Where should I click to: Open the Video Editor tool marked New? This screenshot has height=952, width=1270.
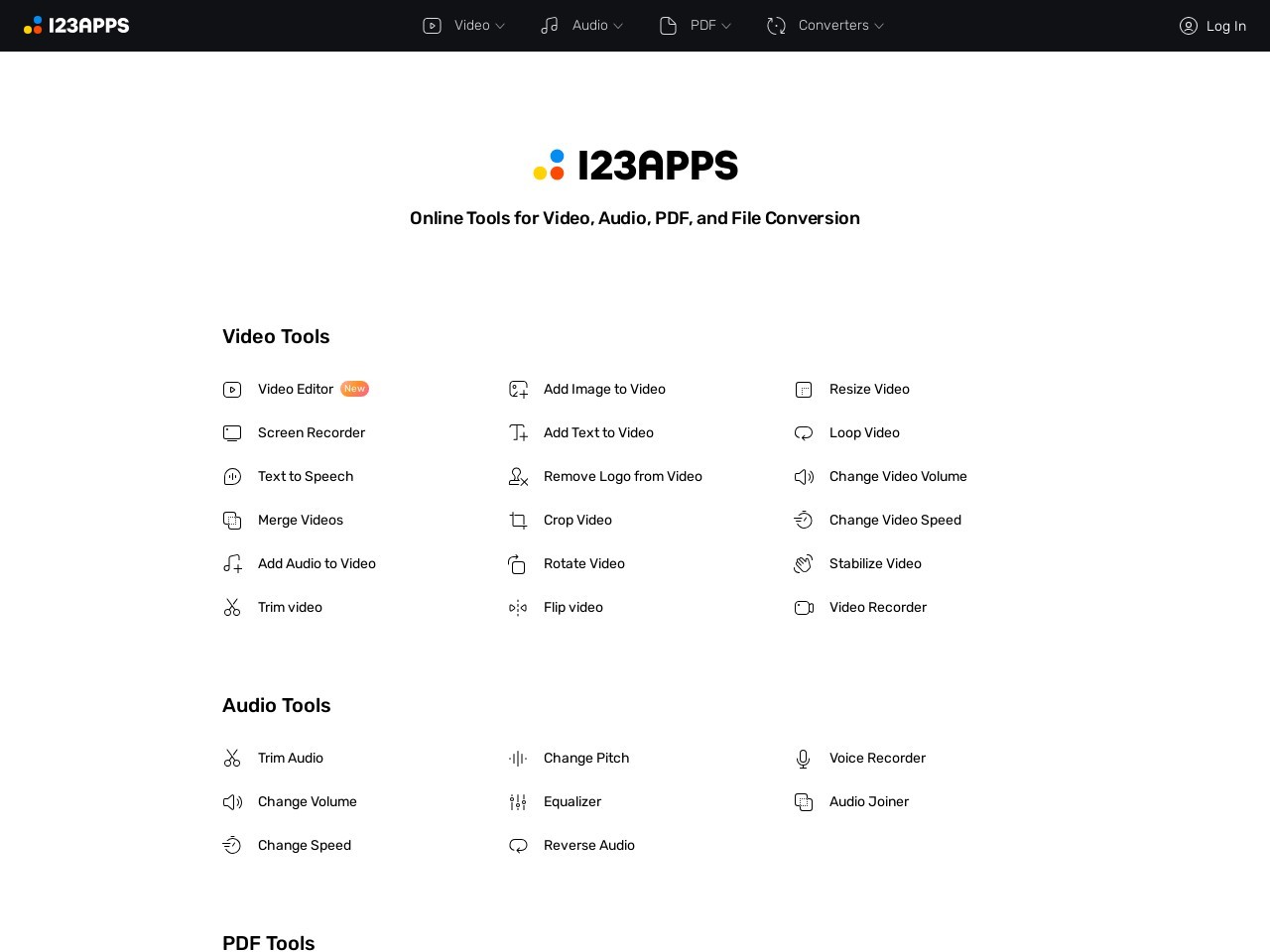tap(296, 390)
